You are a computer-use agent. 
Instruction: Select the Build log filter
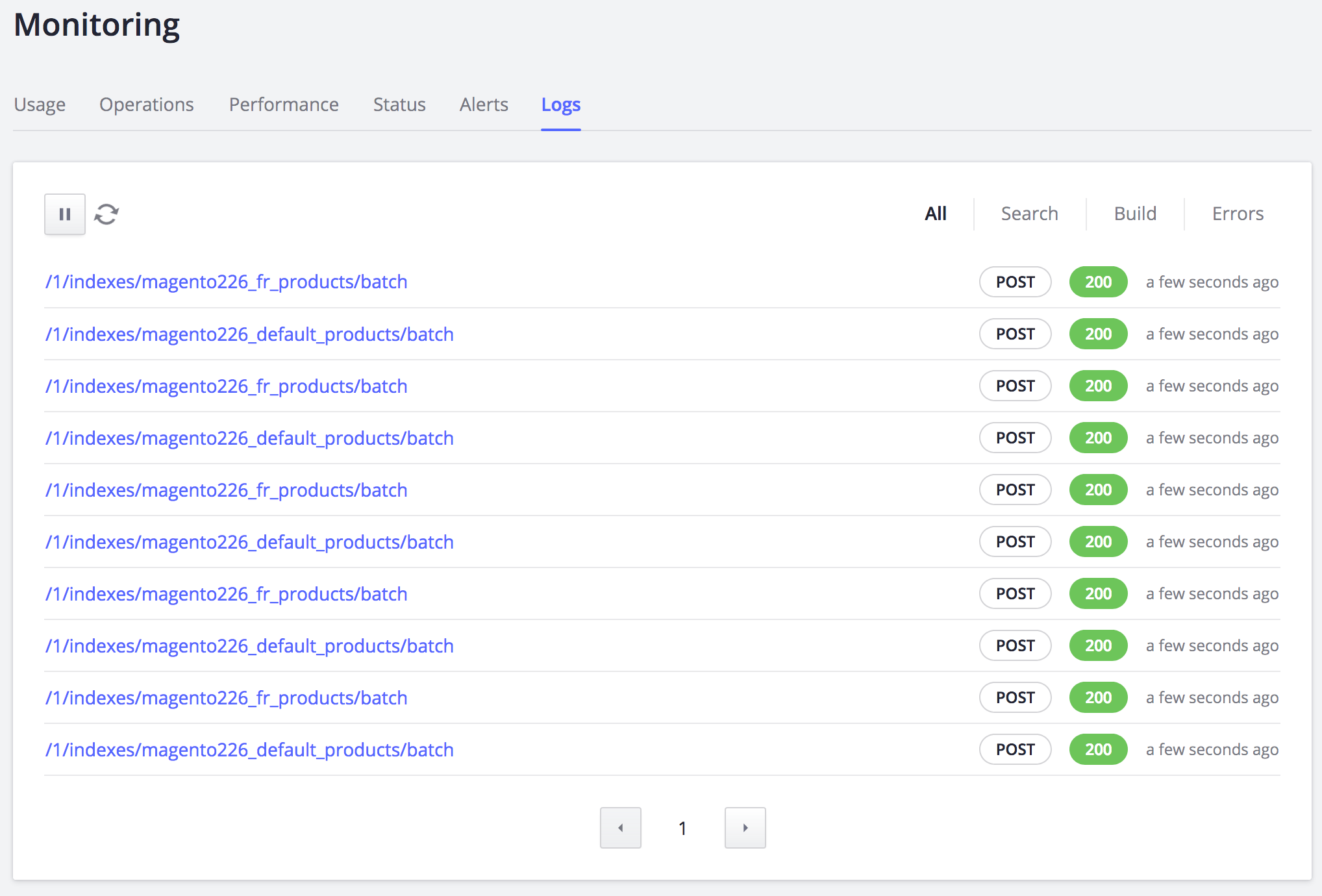tap(1135, 212)
